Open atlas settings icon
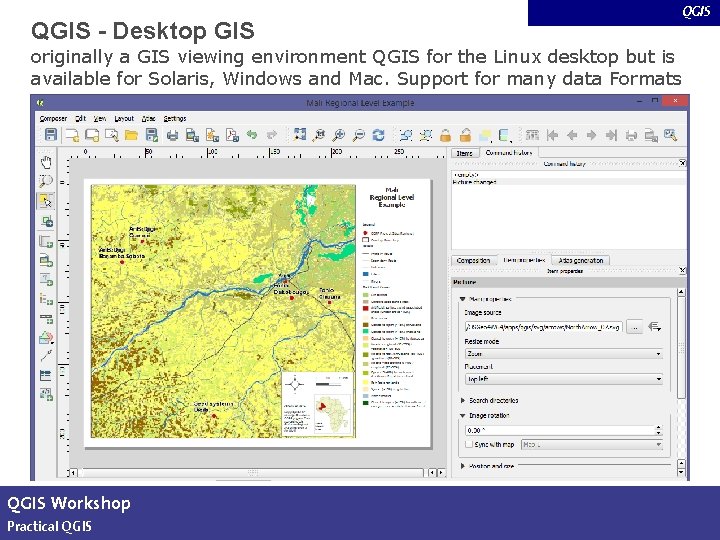 tap(670, 135)
